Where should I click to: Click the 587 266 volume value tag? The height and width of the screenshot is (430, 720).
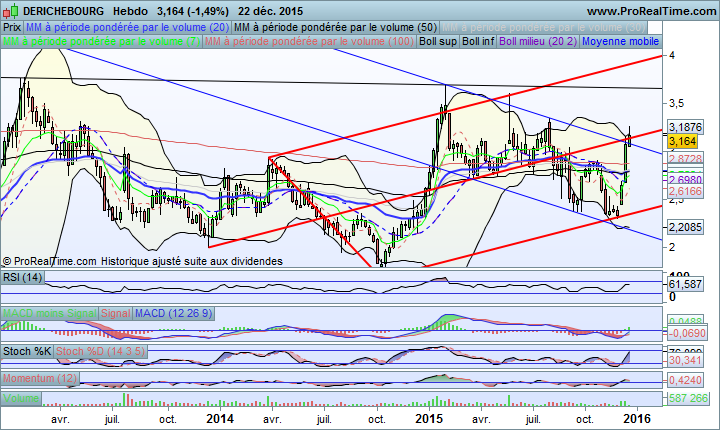point(688,398)
